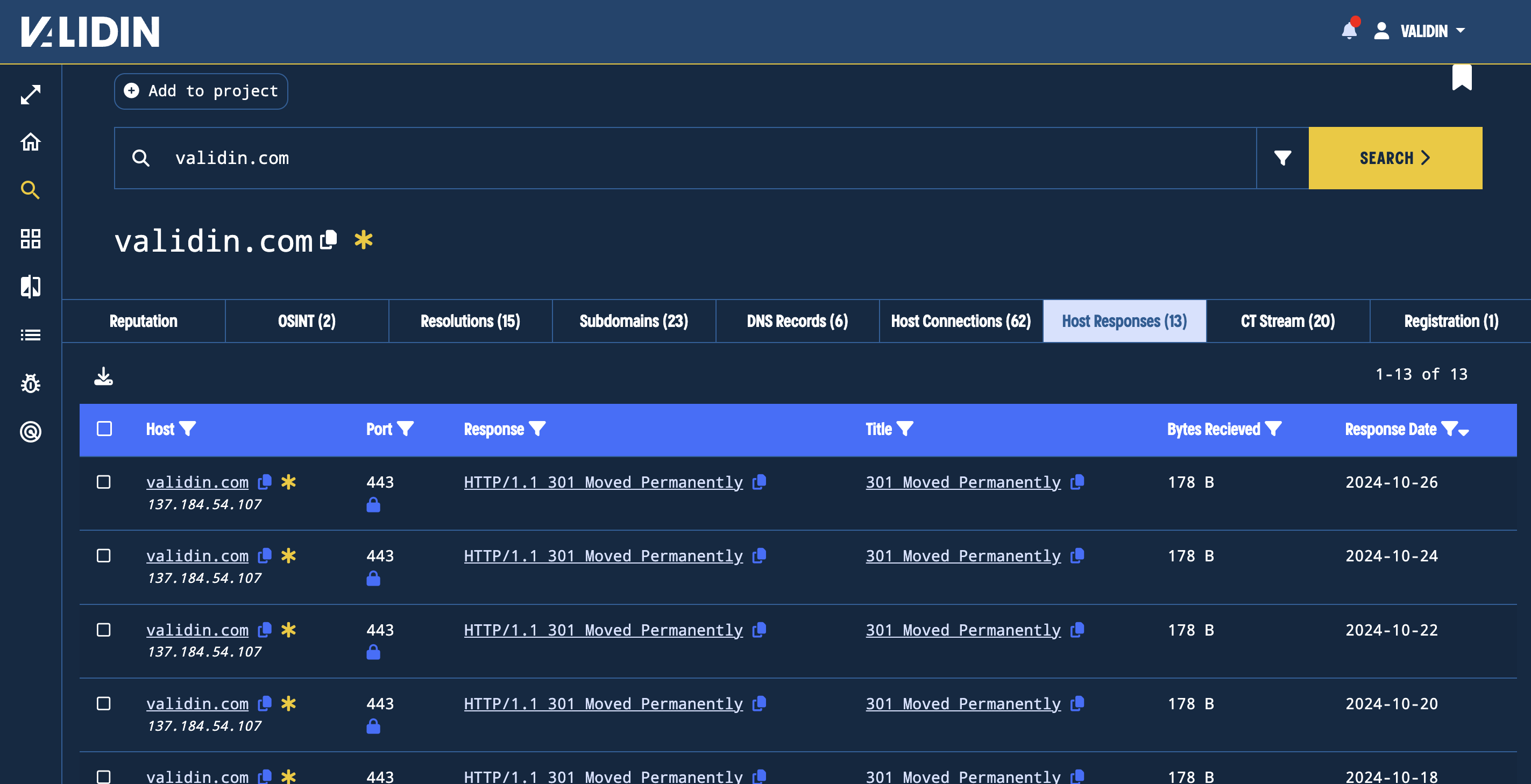Open the Resolutions (15) tab

[x=470, y=322]
